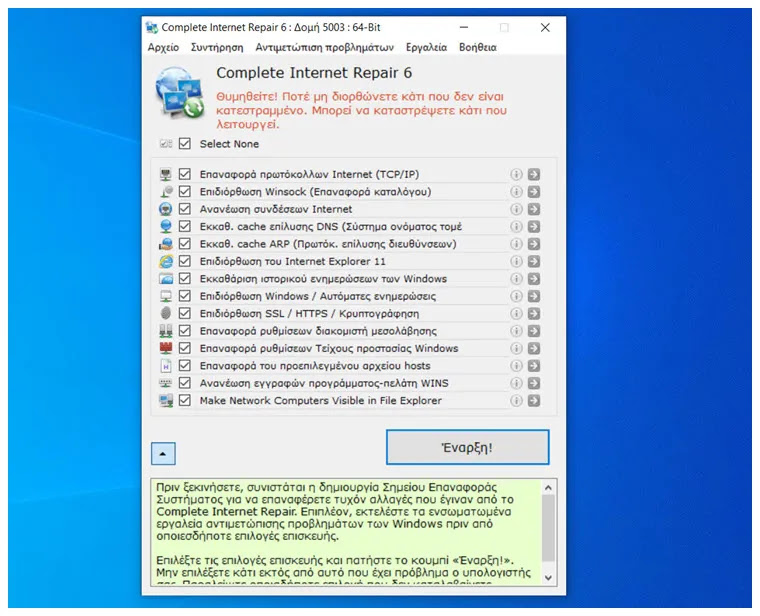Info icon for WINS client records row
Image resolution: width=760 pixels, height=616 pixels.
click(x=516, y=383)
